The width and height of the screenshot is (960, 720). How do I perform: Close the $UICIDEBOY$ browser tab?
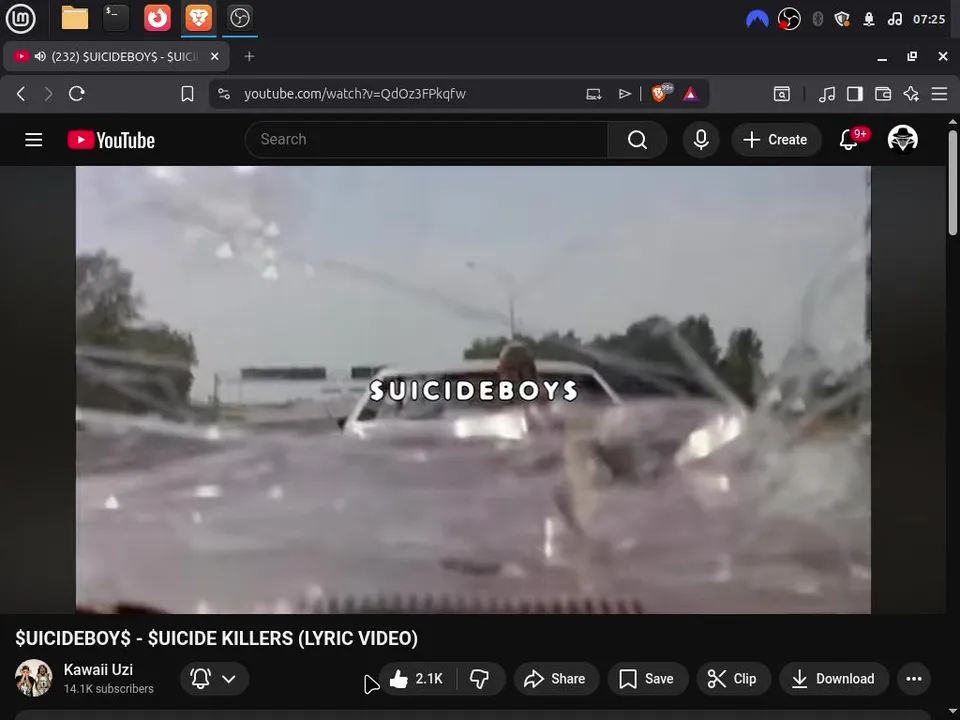(x=214, y=56)
